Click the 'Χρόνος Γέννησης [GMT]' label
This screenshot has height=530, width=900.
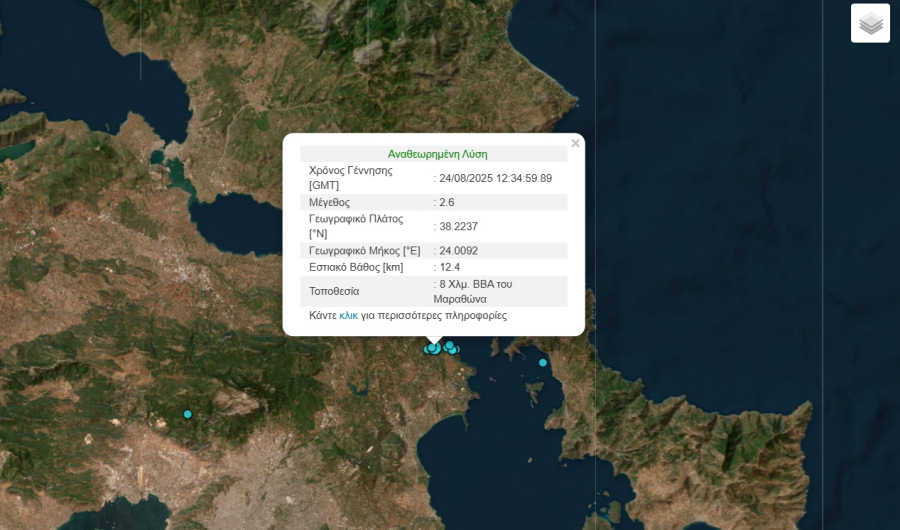[349, 178]
